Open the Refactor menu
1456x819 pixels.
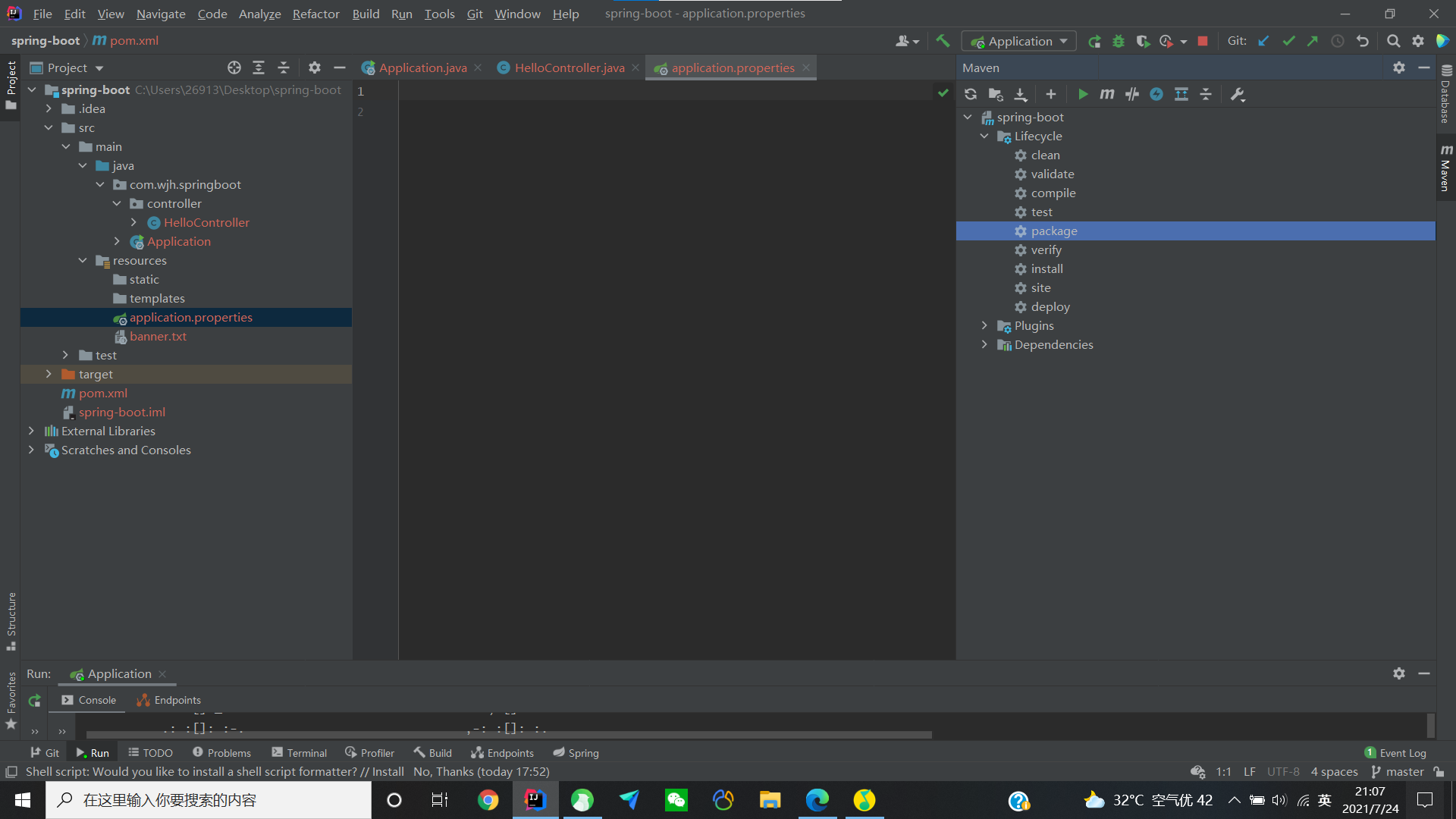(x=315, y=14)
